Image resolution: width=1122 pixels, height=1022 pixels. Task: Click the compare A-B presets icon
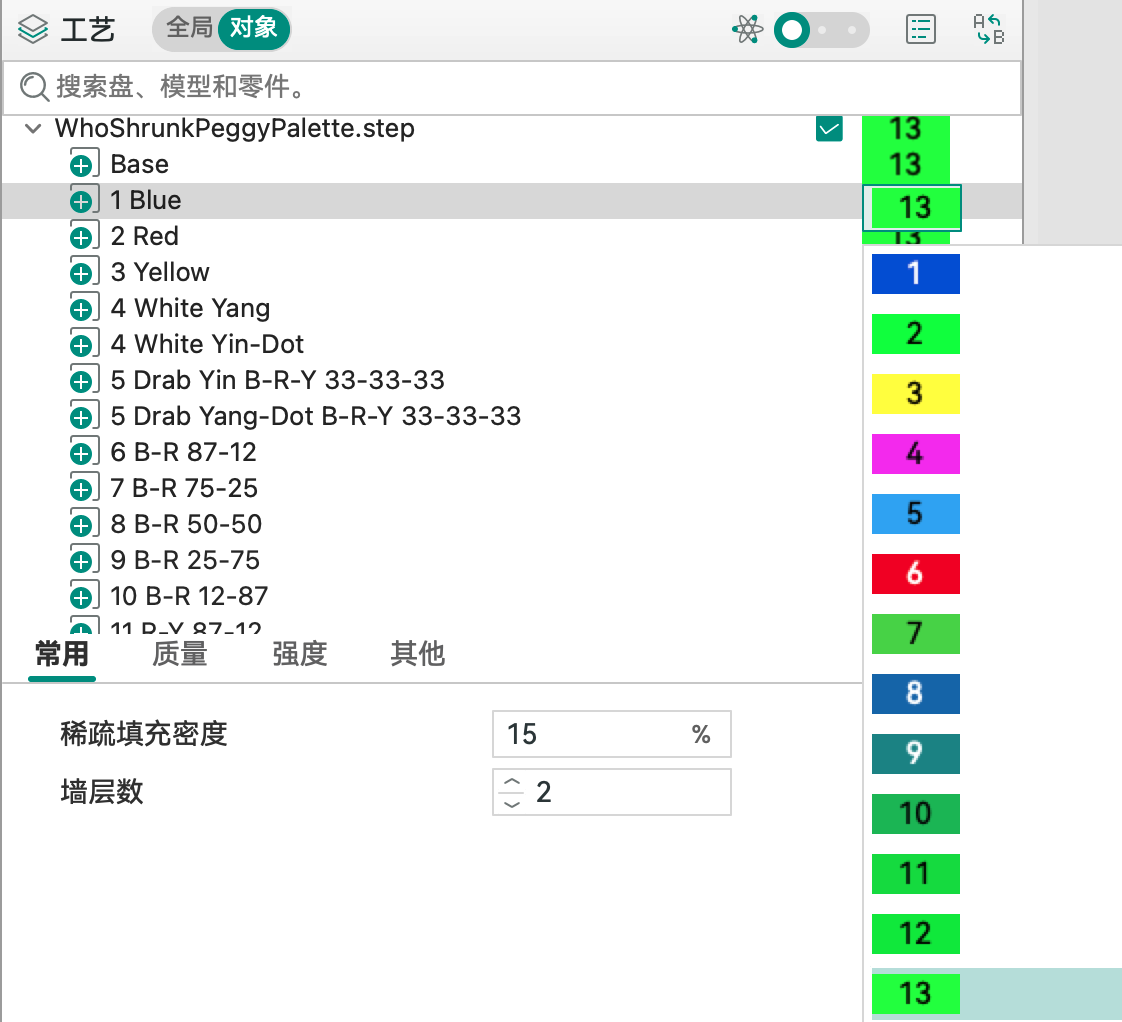[989, 29]
